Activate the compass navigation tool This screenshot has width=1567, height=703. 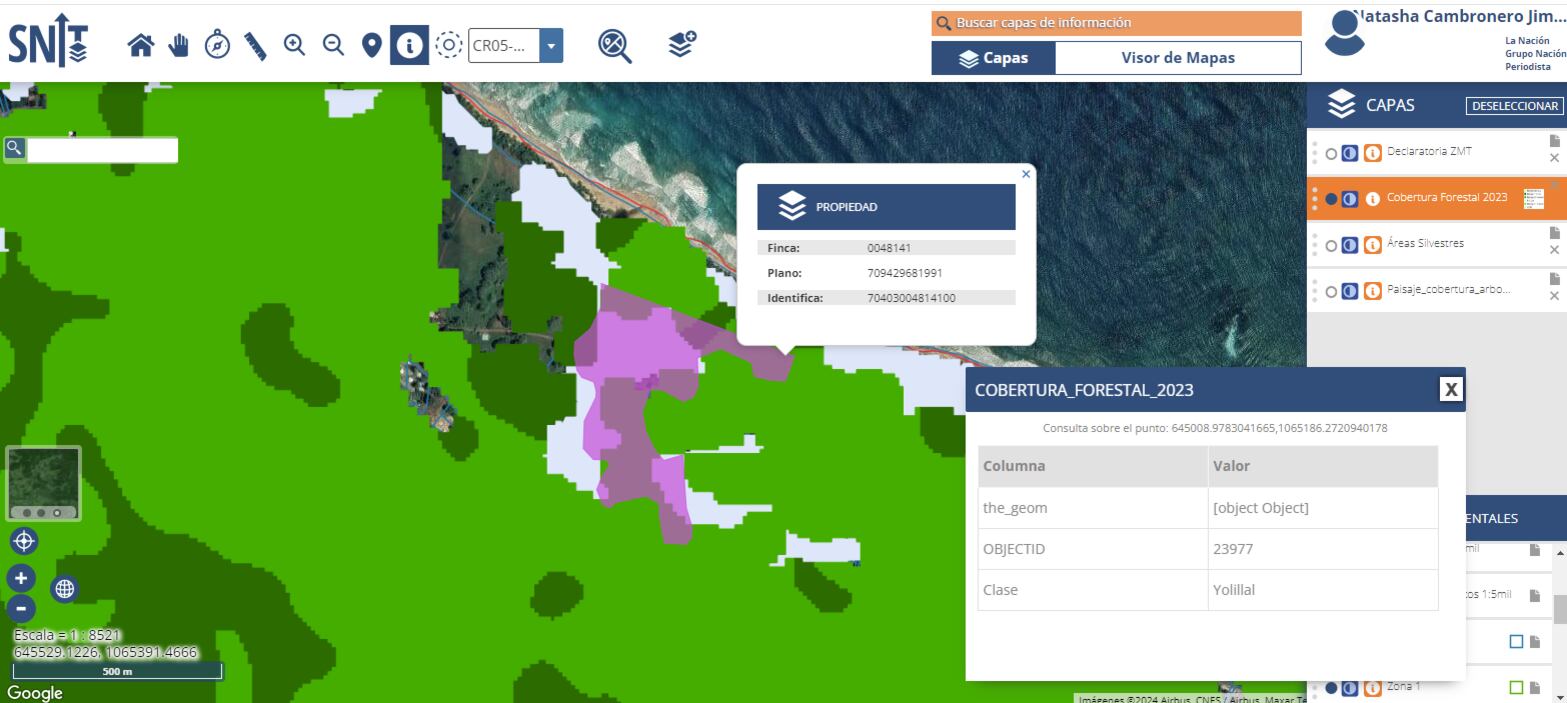tap(217, 45)
